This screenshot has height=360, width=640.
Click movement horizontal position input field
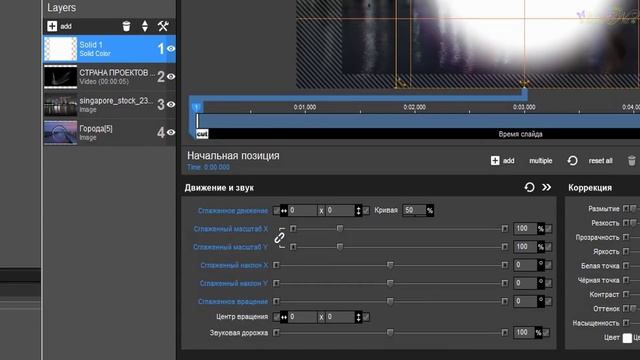[302, 210]
